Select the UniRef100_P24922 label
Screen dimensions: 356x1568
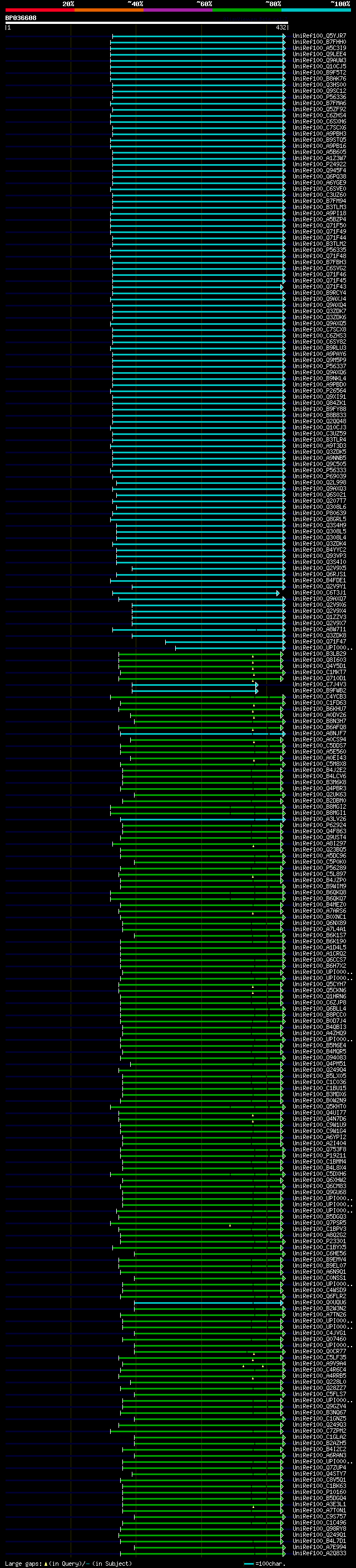319,164
